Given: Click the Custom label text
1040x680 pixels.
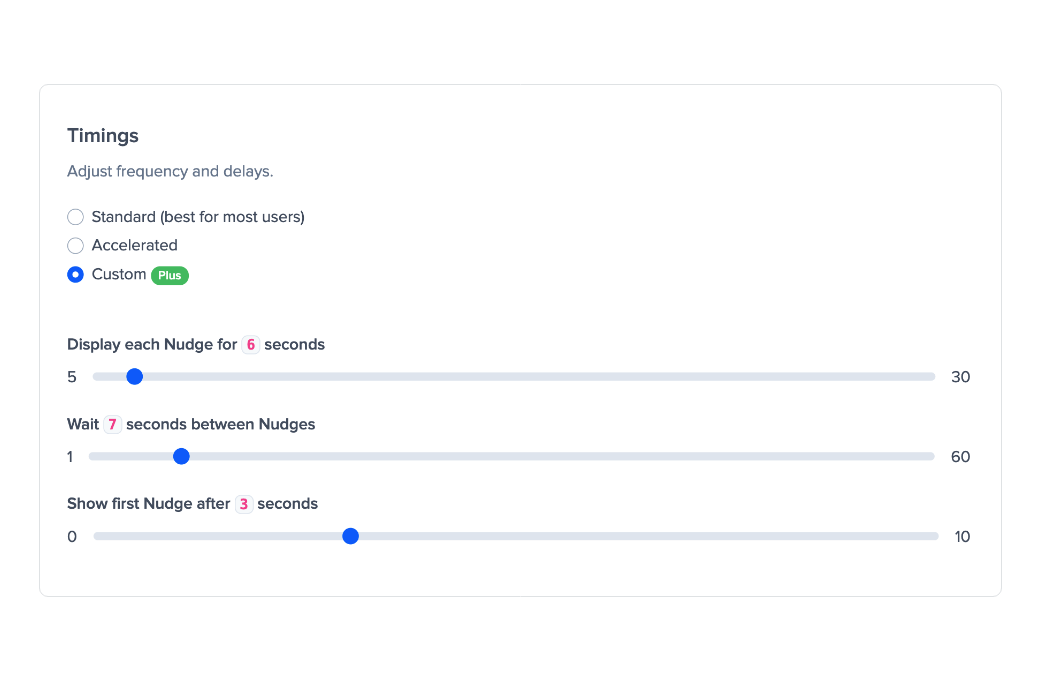Looking at the screenshot, I should click(x=119, y=275).
